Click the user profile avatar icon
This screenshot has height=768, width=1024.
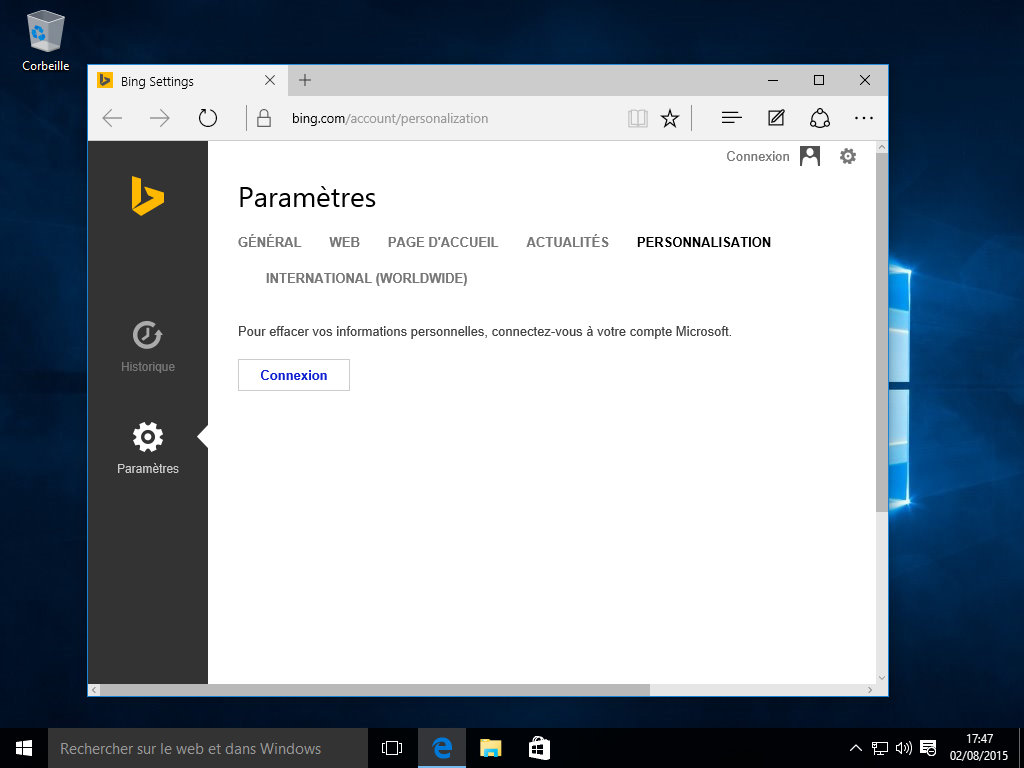pos(810,156)
